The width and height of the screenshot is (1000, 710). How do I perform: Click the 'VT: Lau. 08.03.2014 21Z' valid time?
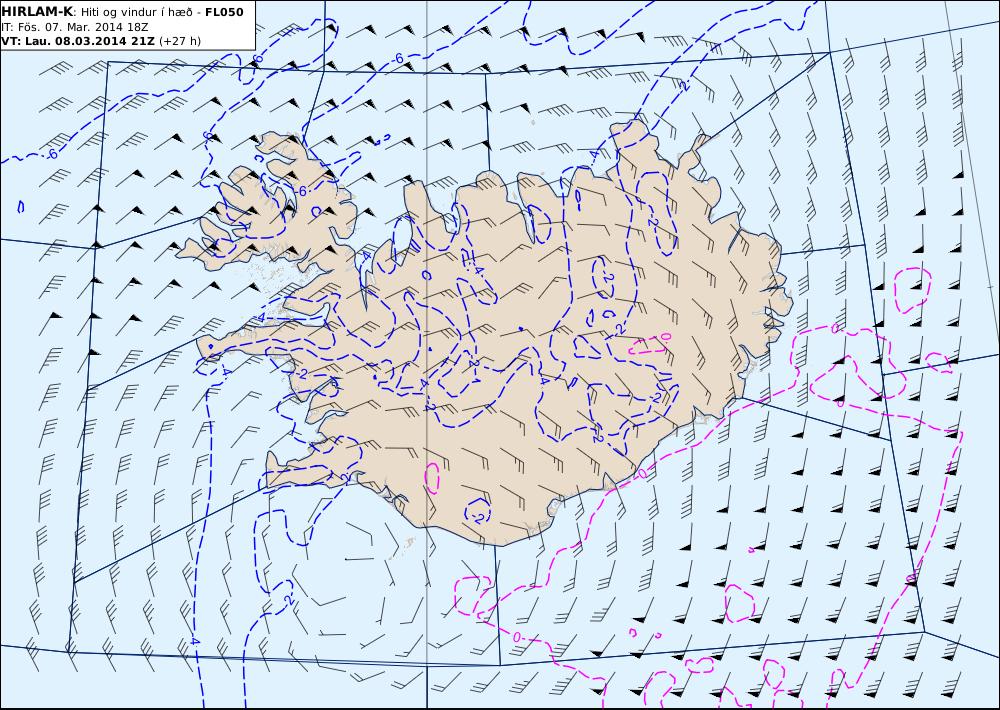tap(78, 41)
